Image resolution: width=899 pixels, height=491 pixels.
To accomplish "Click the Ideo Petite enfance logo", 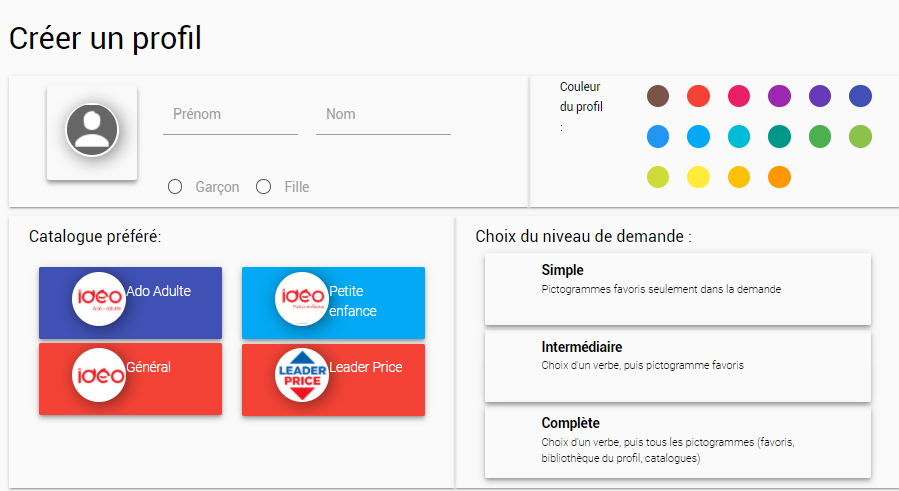I will tap(301, 298).
